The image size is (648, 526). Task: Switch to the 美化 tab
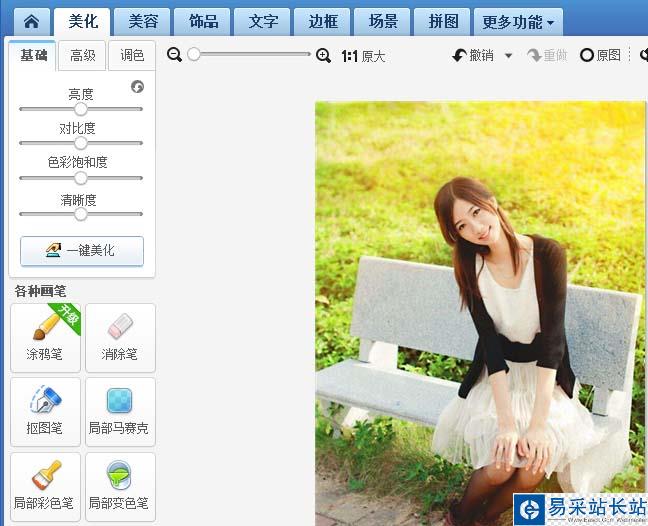point(83,21)
